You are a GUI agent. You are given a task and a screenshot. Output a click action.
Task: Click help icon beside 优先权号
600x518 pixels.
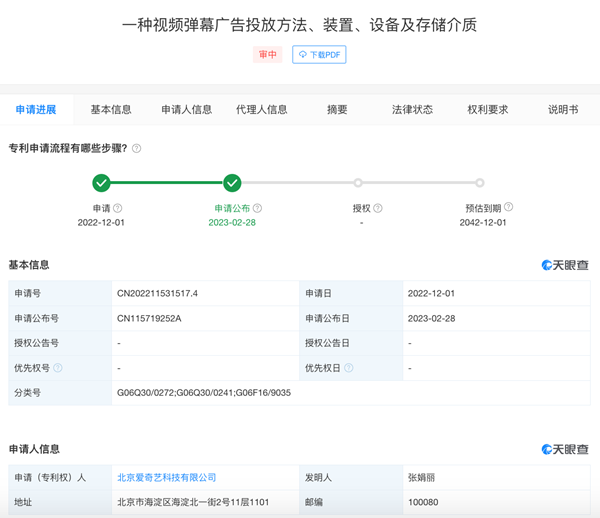58,368
